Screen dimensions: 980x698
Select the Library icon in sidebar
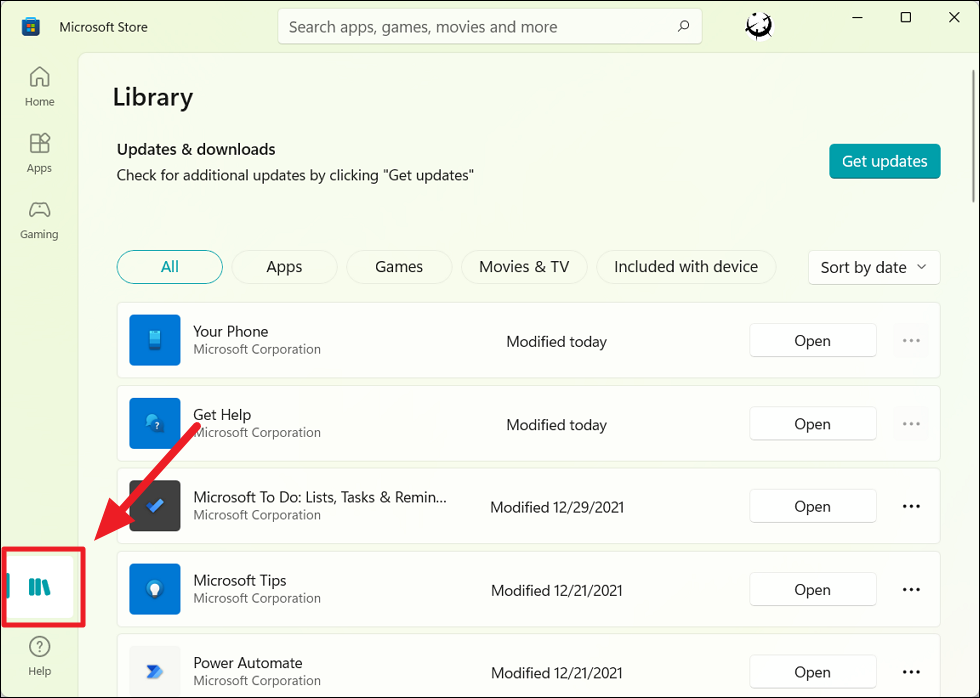39,587
